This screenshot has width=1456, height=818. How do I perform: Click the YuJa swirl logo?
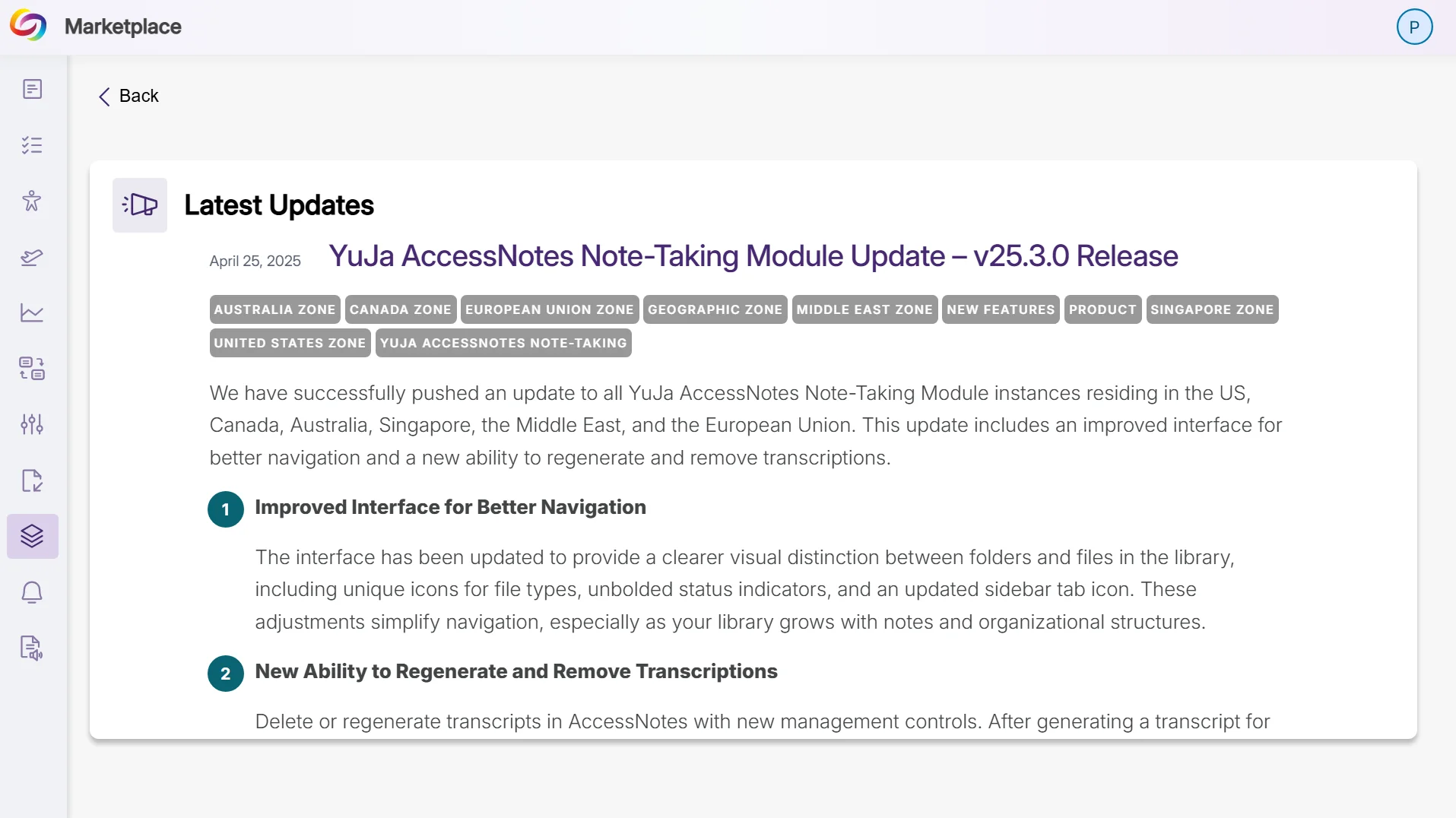(28, 26)
